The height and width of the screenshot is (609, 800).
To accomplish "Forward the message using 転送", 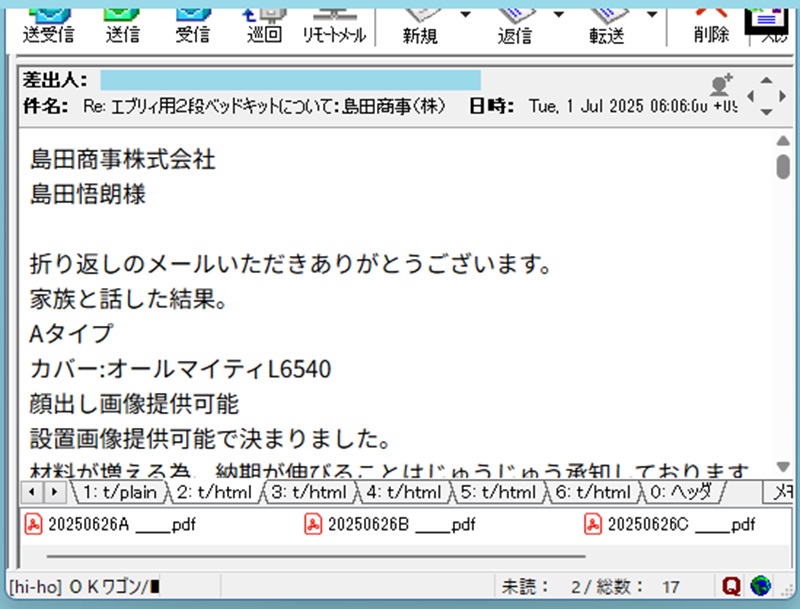I will [x=607, y=23].
